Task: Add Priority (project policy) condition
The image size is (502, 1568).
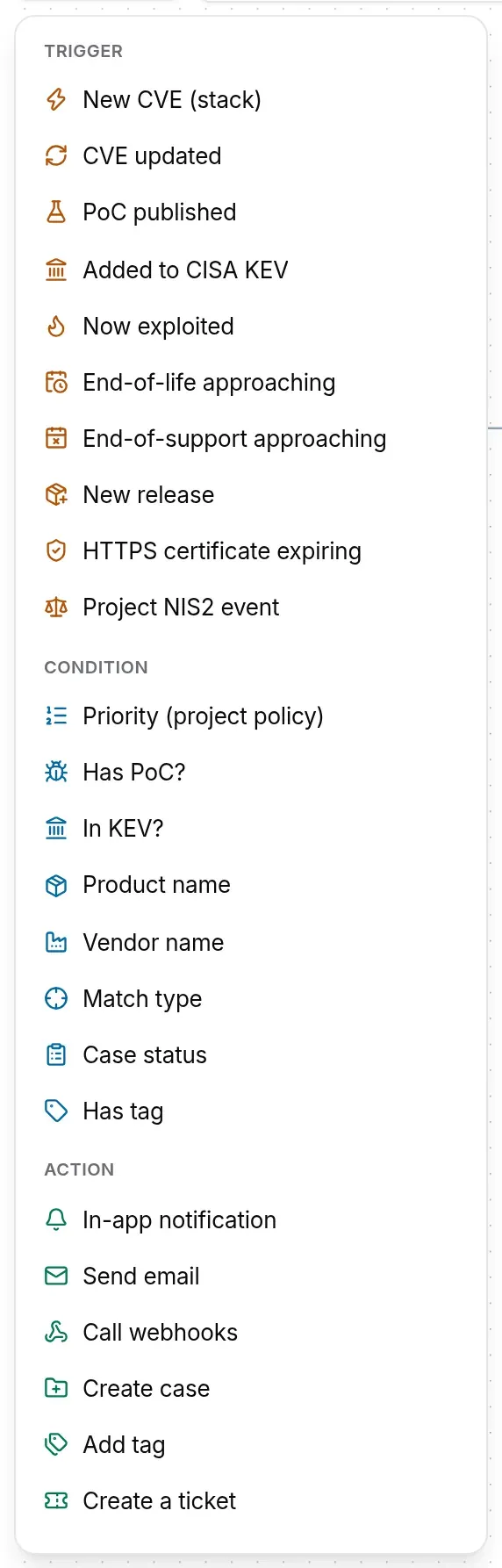Action: point(251,716)
